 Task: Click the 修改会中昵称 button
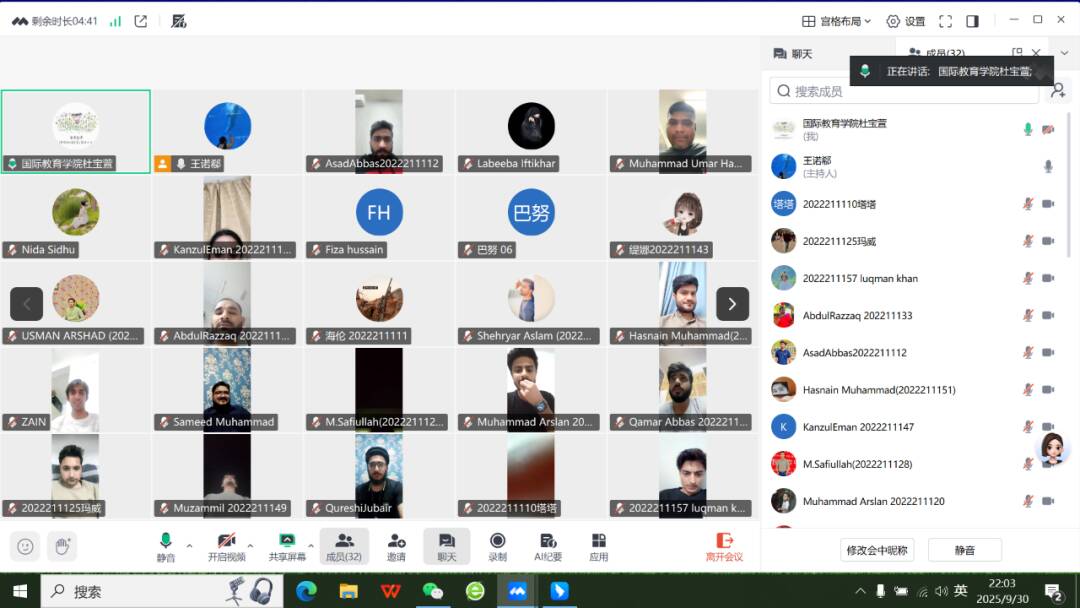pyautogui.click(x=877, y=550)
